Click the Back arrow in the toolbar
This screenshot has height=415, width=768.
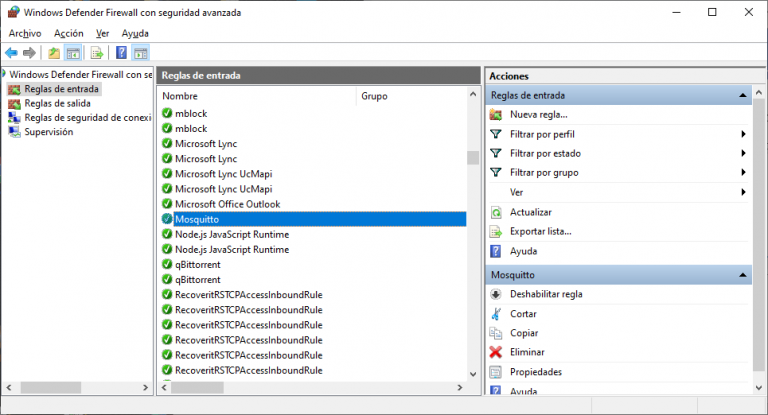coord(11,53)
